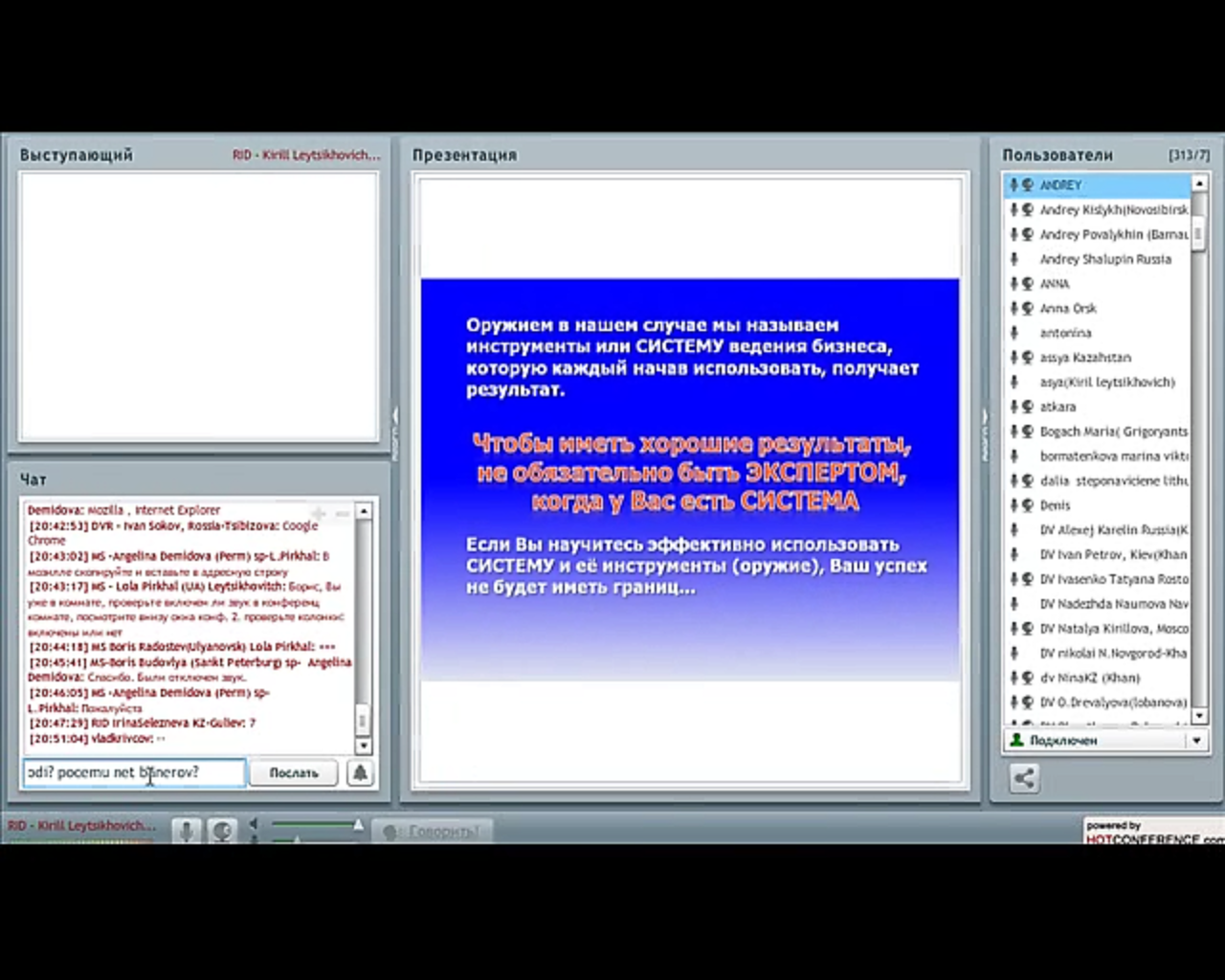Viewport: 1225px width, 980px height.
Task: Select user DV O.Drevalyova(lobanova)
Action: pyautogui.click(x=1097, y=702)
